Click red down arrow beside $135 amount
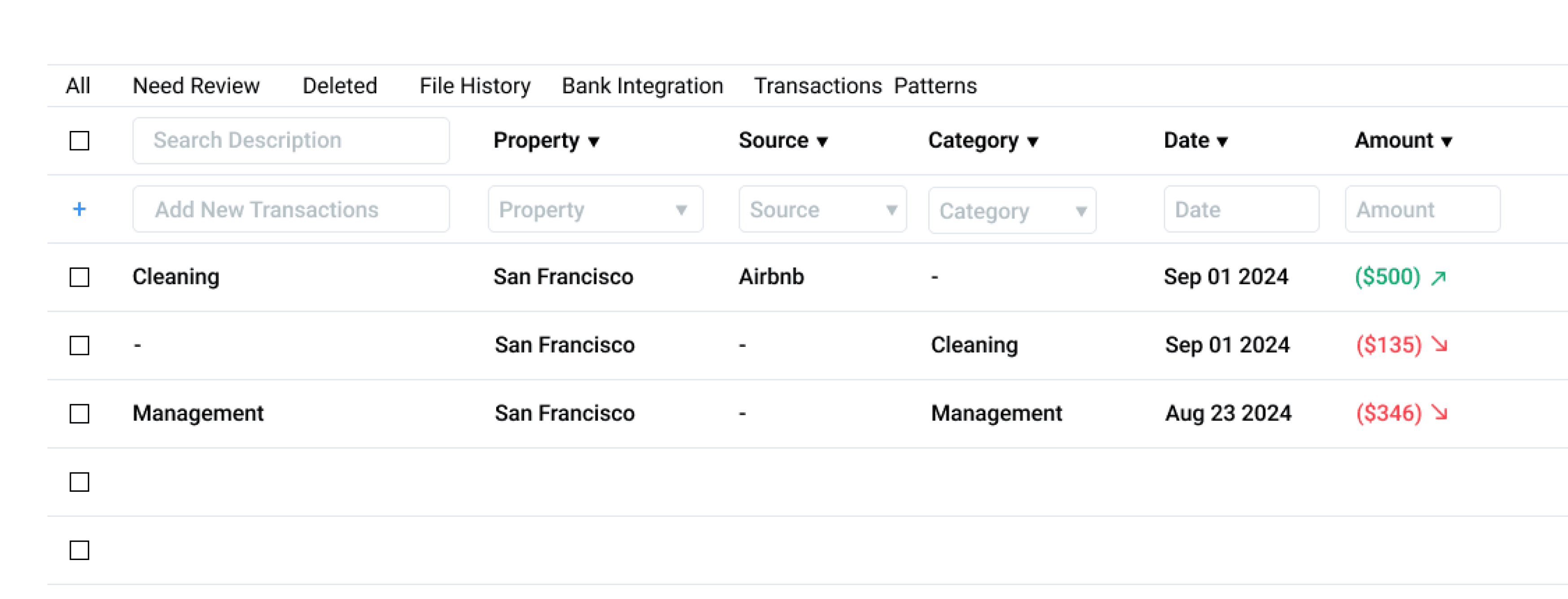The height and width of the screenshot is (599, 1568). click(1440, 345)
